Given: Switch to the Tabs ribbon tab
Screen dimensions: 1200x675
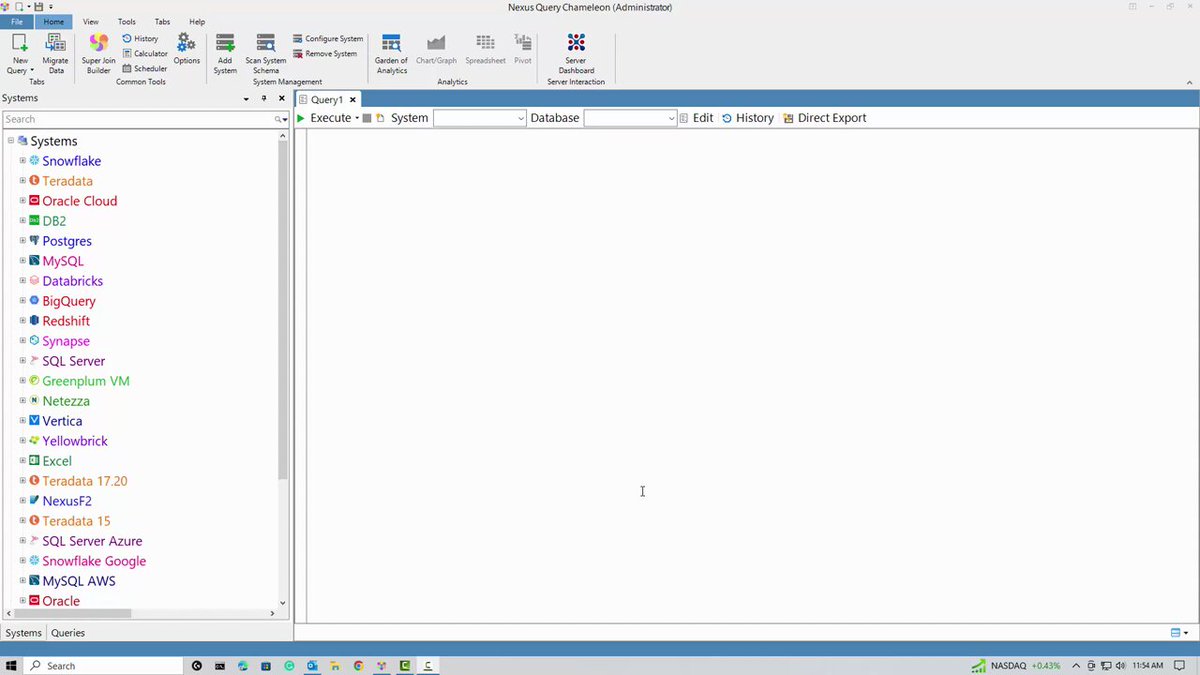Looking at the screenshot, I should coord(162,21).
